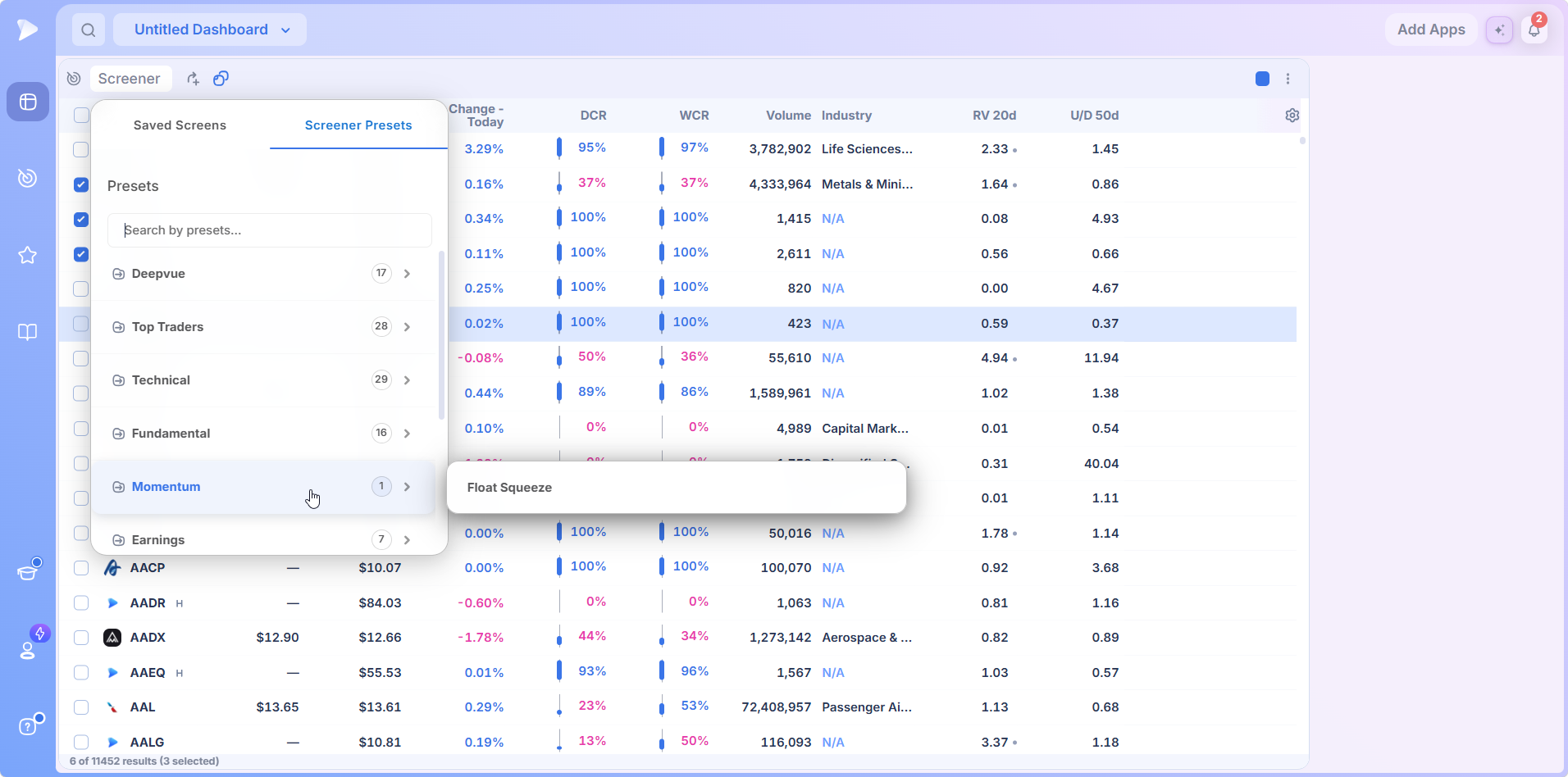Open the AI sparkle assistant button
Viewport: 1568px width, 777px height.
pos(1499,30)
